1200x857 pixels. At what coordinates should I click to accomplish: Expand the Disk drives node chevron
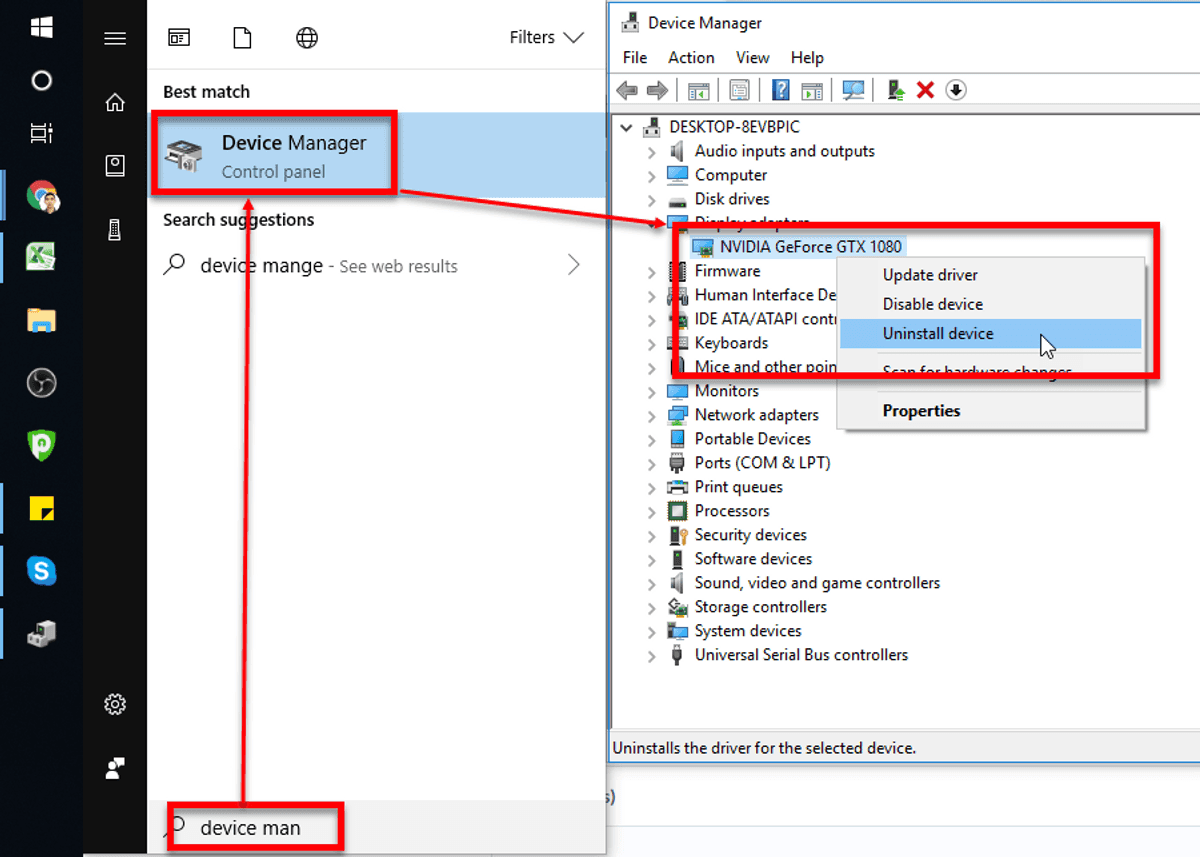(x=652, y=200)
